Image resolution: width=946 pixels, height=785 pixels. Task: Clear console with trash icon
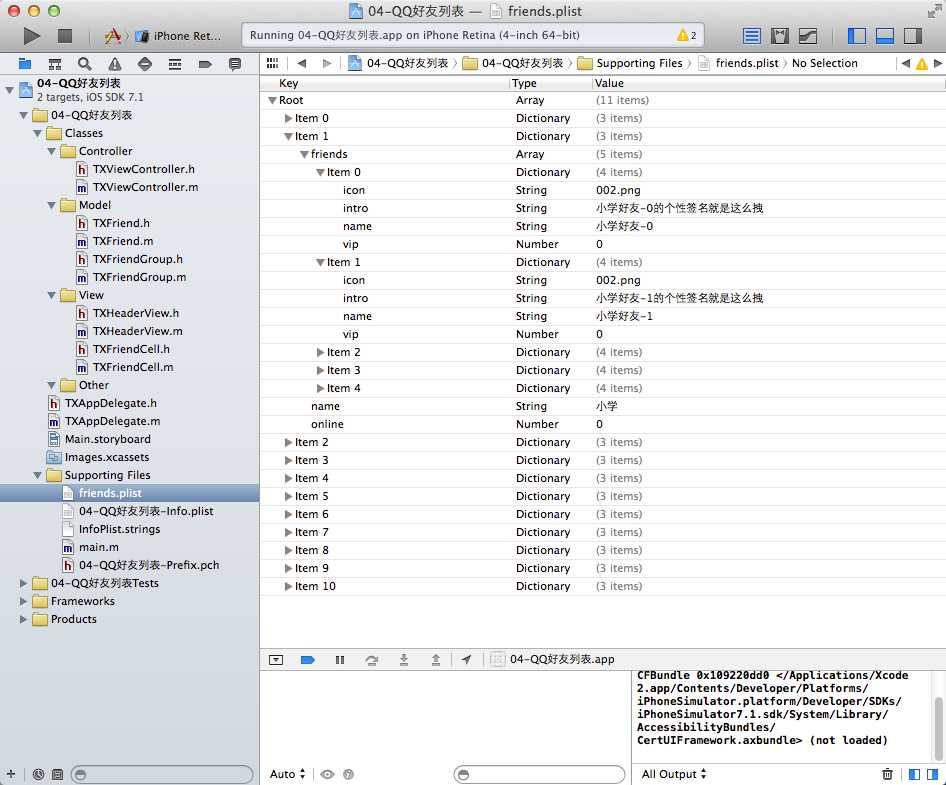coord(887,774)
